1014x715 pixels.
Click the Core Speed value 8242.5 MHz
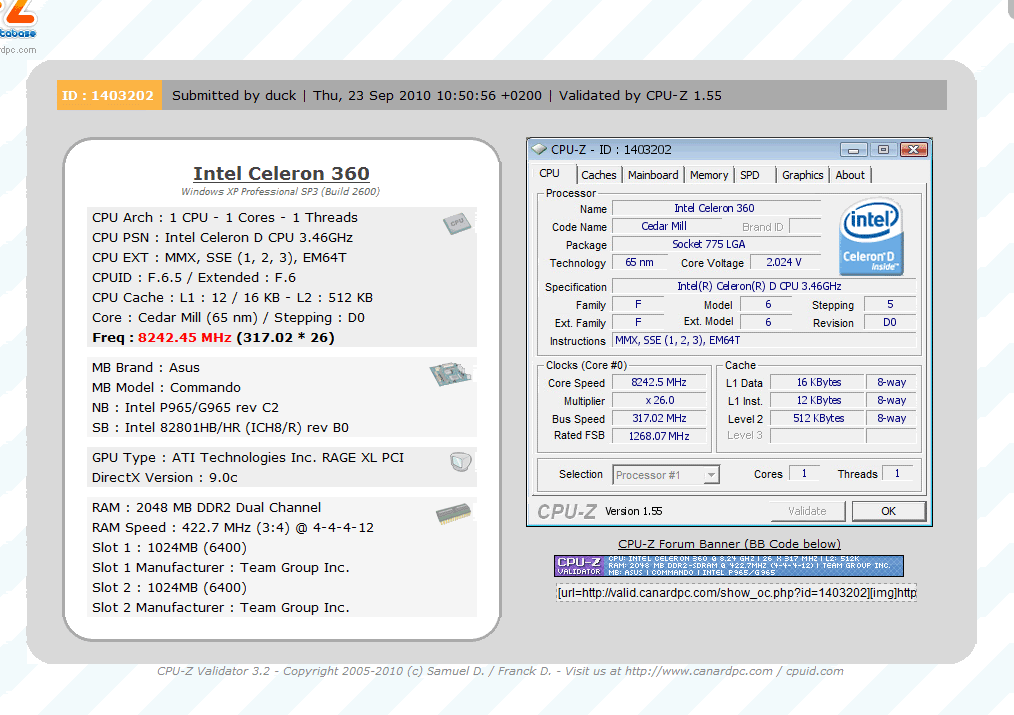pyautogui.click(x=659, y=382)
